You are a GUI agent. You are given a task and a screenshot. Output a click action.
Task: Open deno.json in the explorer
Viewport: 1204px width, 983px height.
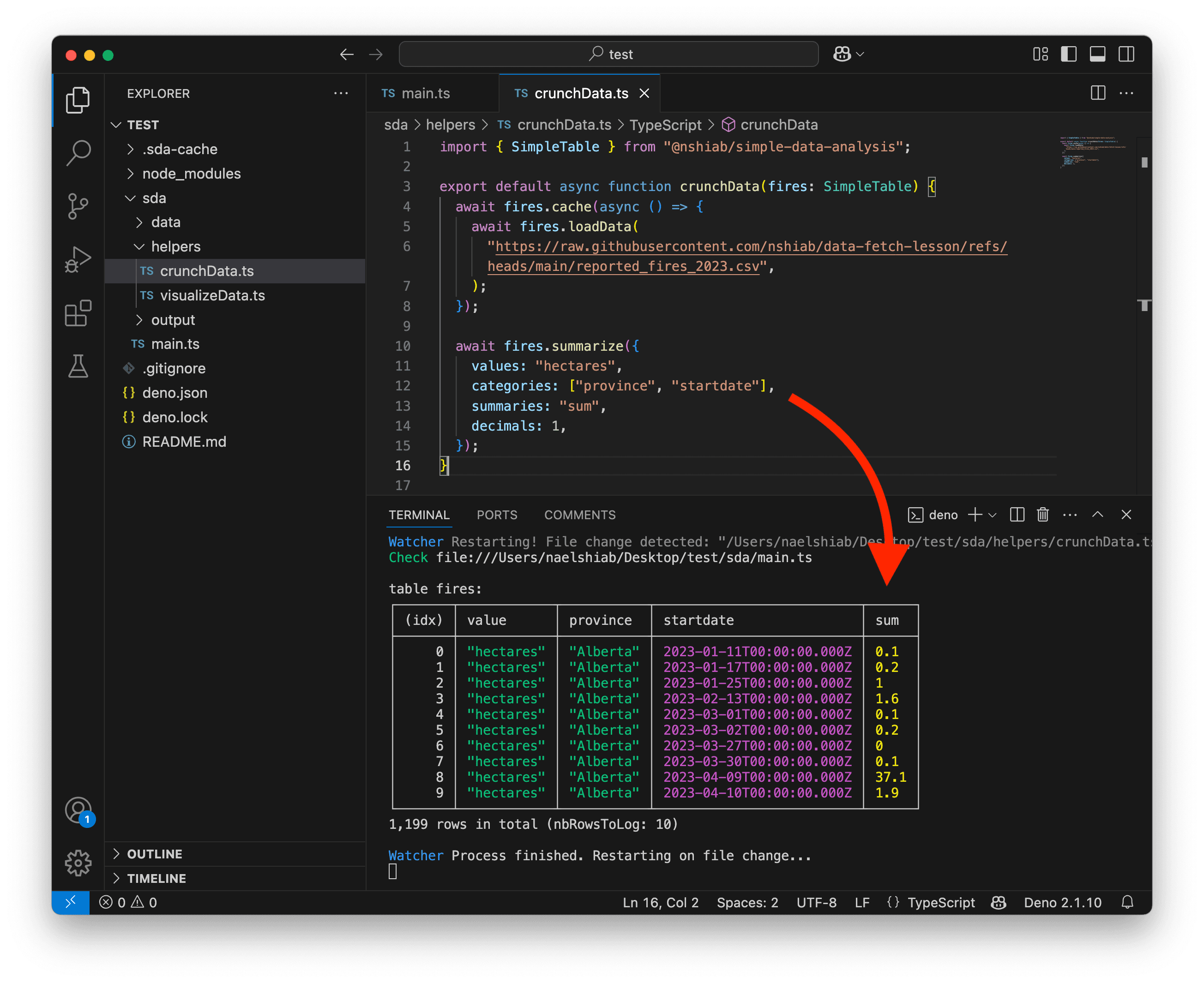235,392
